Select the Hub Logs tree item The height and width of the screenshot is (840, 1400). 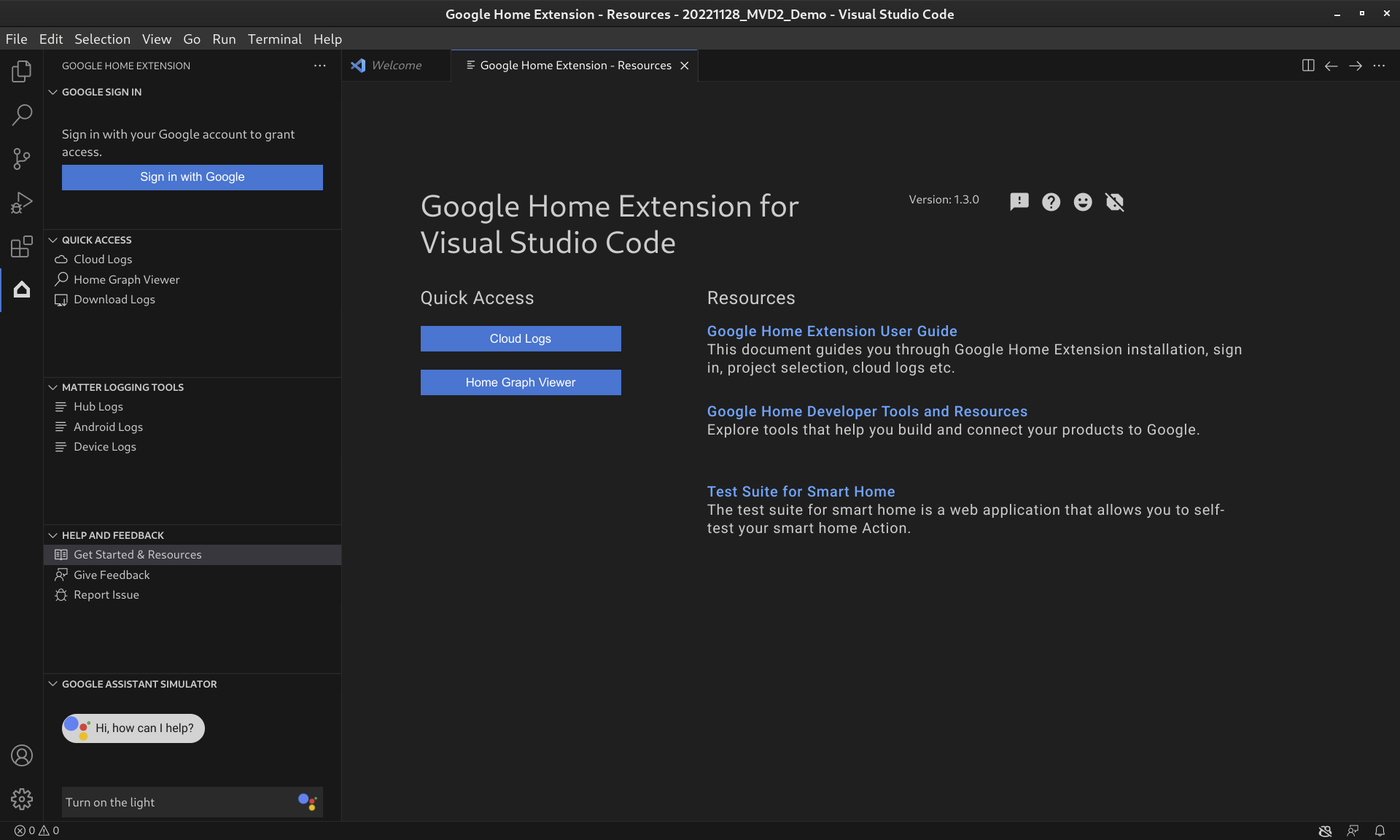(x=98, y=406)
